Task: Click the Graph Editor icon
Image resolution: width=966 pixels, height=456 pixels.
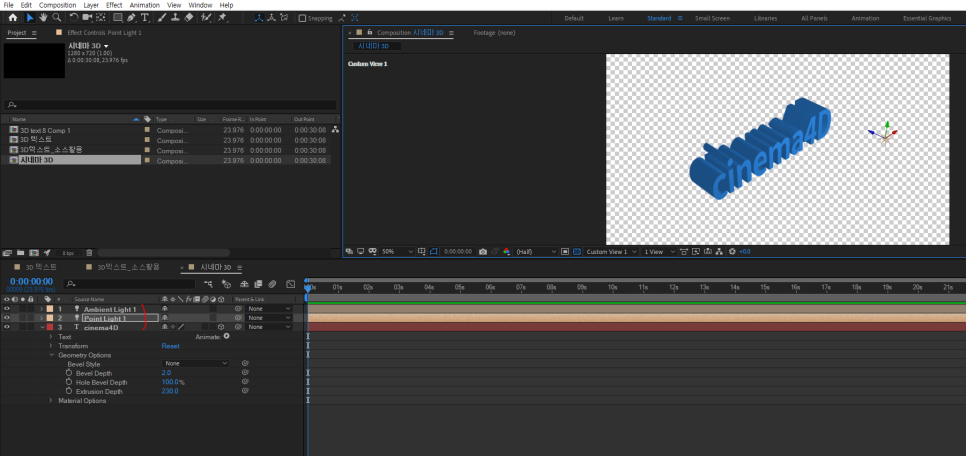Action: point(291,284)
